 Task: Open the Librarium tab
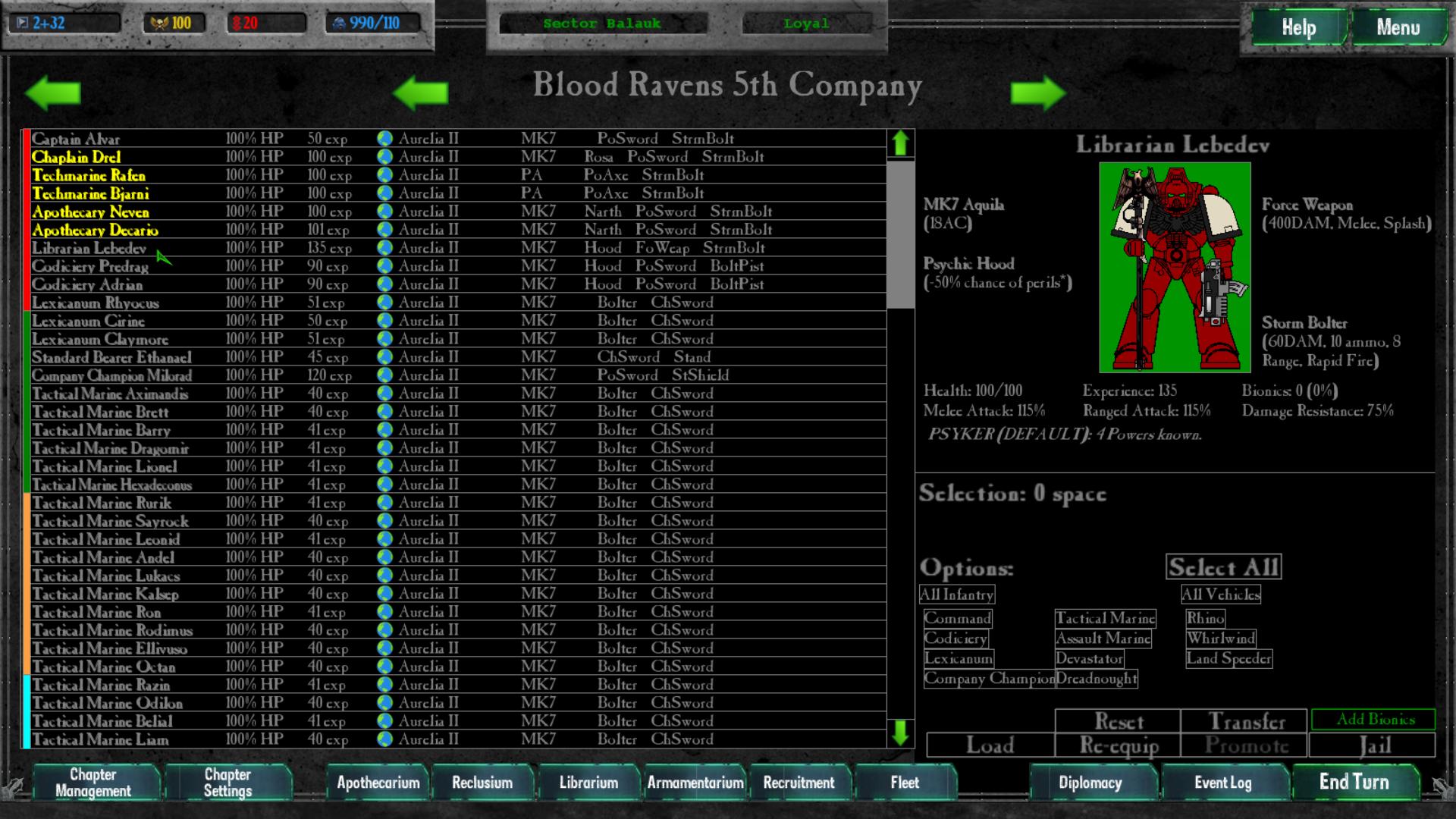click(x=588, y=783)
